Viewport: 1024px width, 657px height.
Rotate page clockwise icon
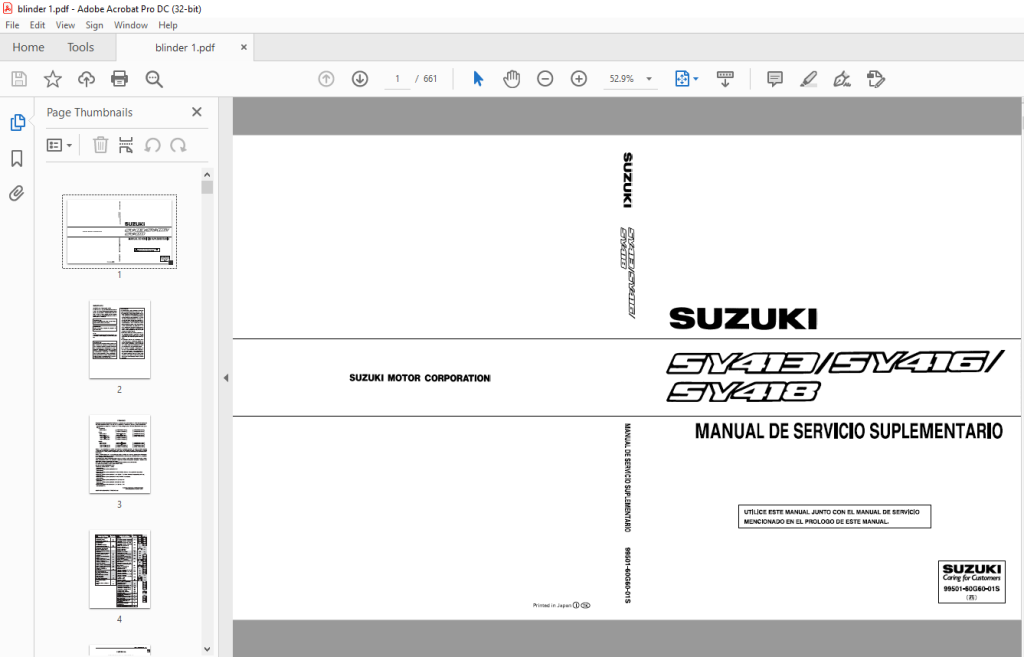coord(178,145)
